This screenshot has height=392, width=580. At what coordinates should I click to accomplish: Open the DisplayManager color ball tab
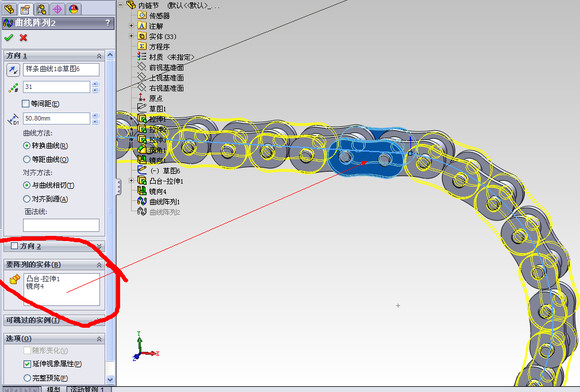coord(74,9)
